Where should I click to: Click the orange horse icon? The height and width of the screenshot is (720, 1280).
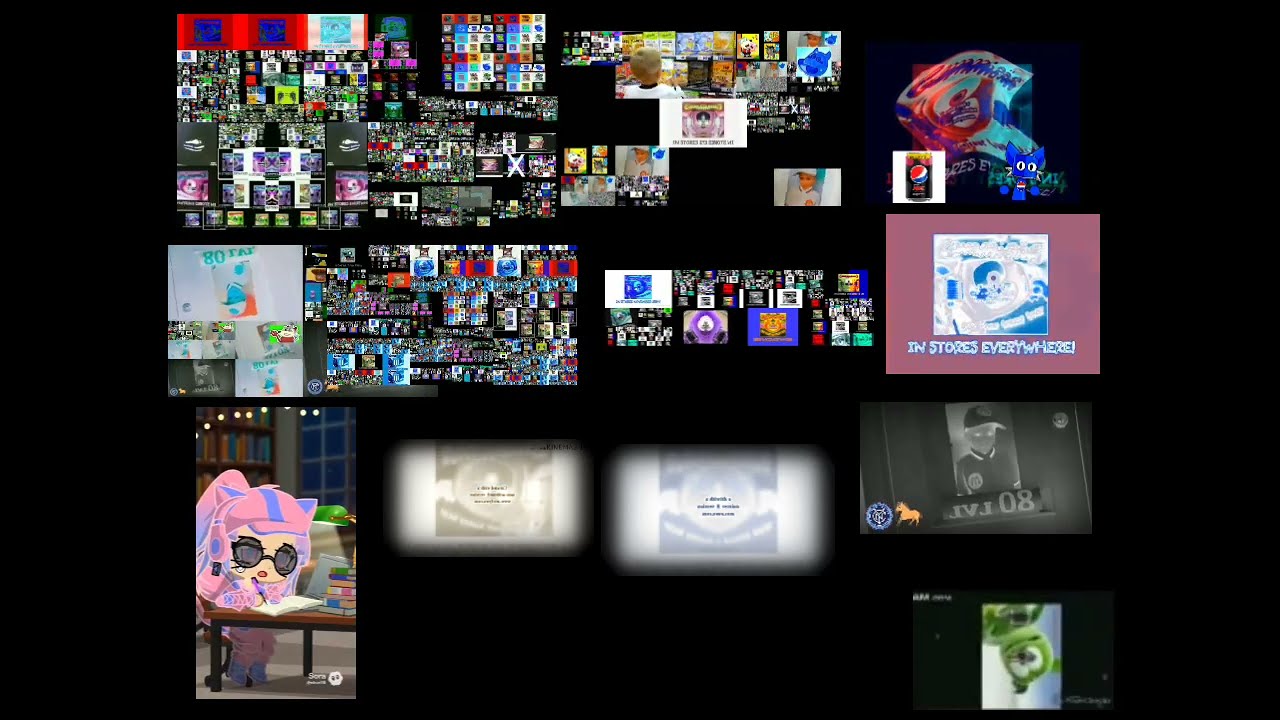pyautogui.click(x=908, y=515)
